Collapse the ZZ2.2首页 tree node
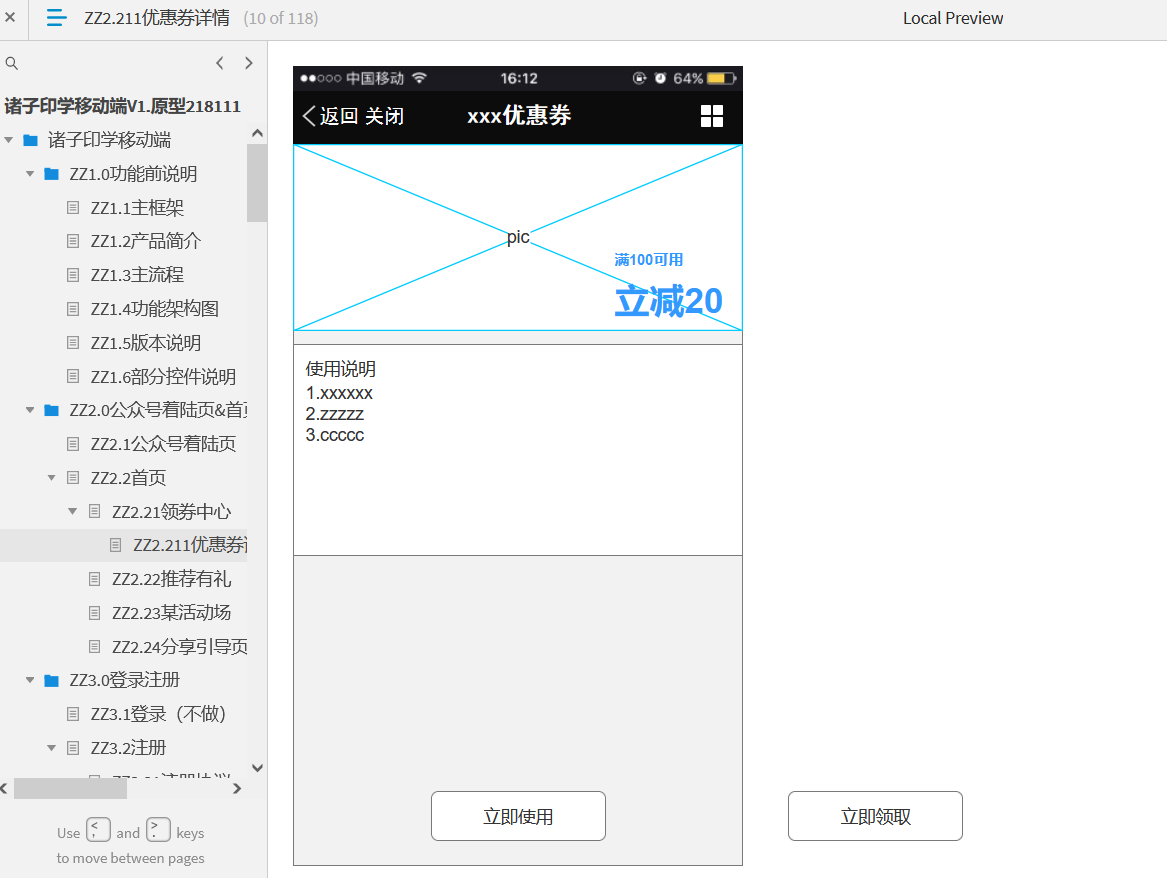1167x878 pixels. [x=51, y=478]
